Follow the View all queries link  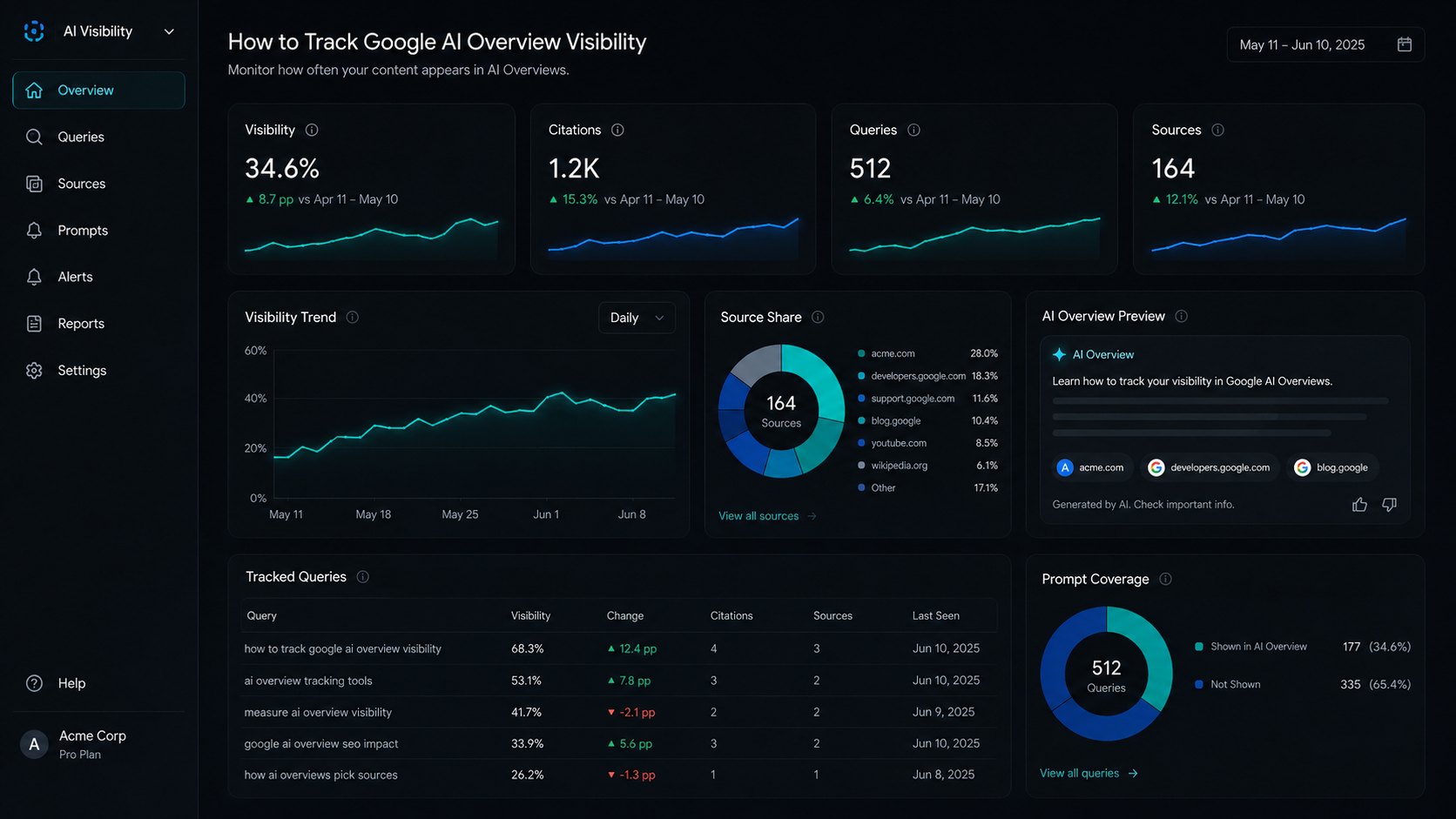point(1089,773)
